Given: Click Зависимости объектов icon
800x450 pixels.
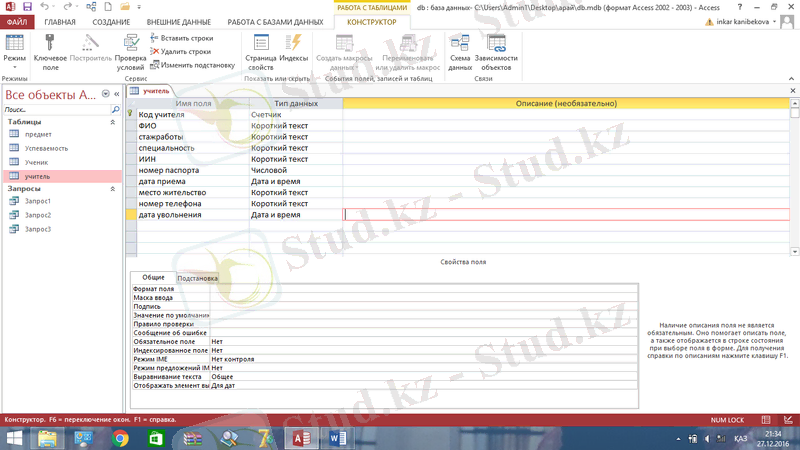Looking at the screenshot, I should [x=497, y=43].
